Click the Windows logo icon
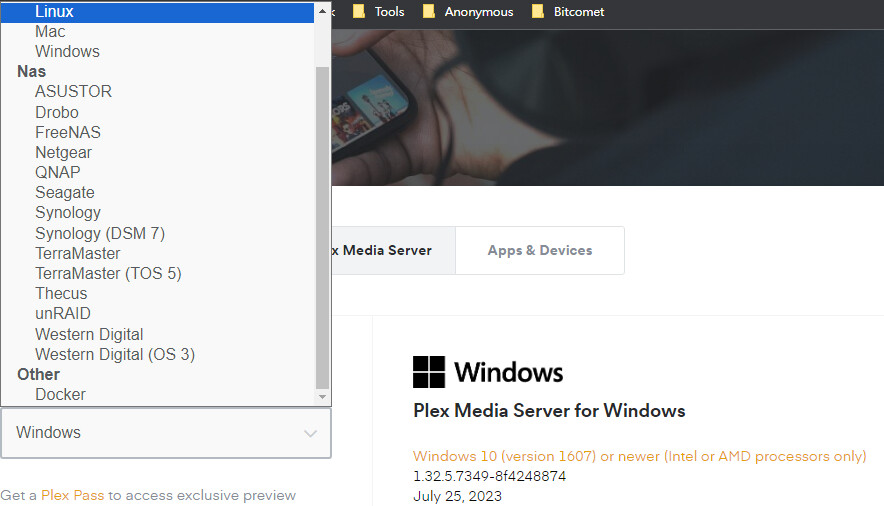 [x=429, y=372]
